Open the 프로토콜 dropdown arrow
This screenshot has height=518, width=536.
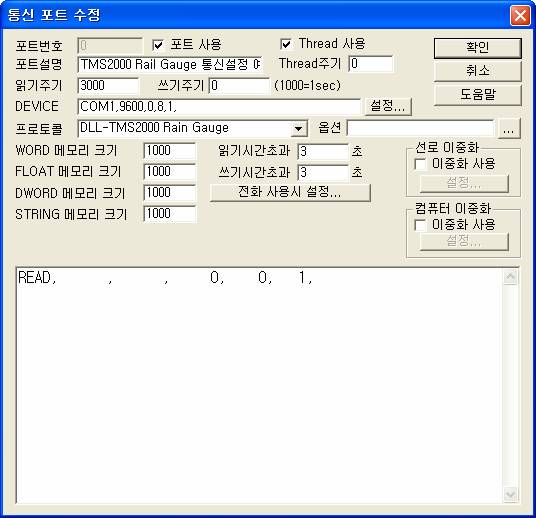298,129
